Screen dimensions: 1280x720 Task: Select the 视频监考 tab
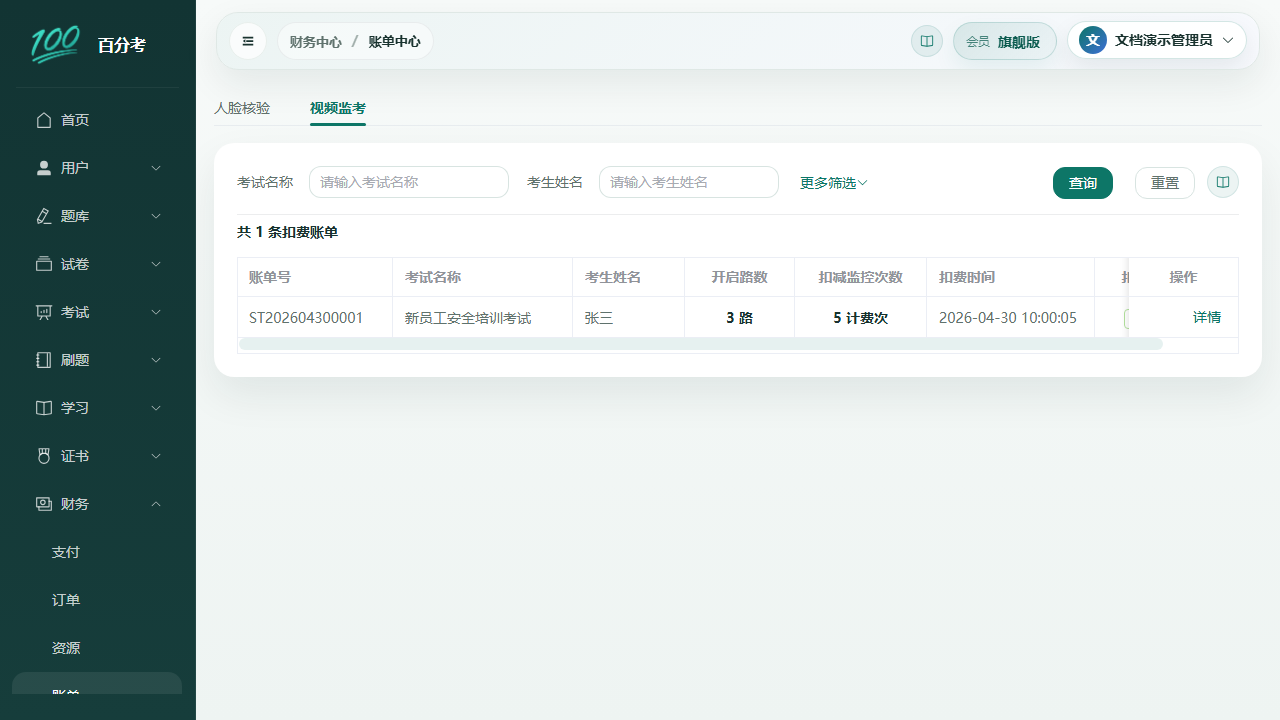click(338, 108)
